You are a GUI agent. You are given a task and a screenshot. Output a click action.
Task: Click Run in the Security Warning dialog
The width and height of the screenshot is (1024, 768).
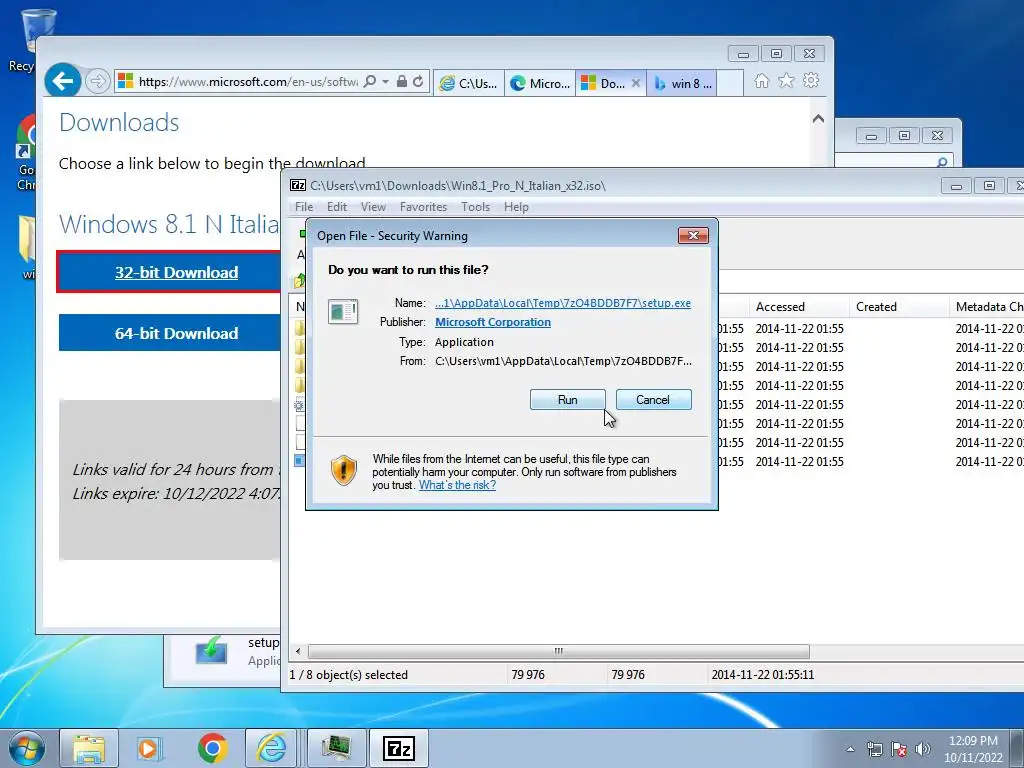(x=567, y=400)
